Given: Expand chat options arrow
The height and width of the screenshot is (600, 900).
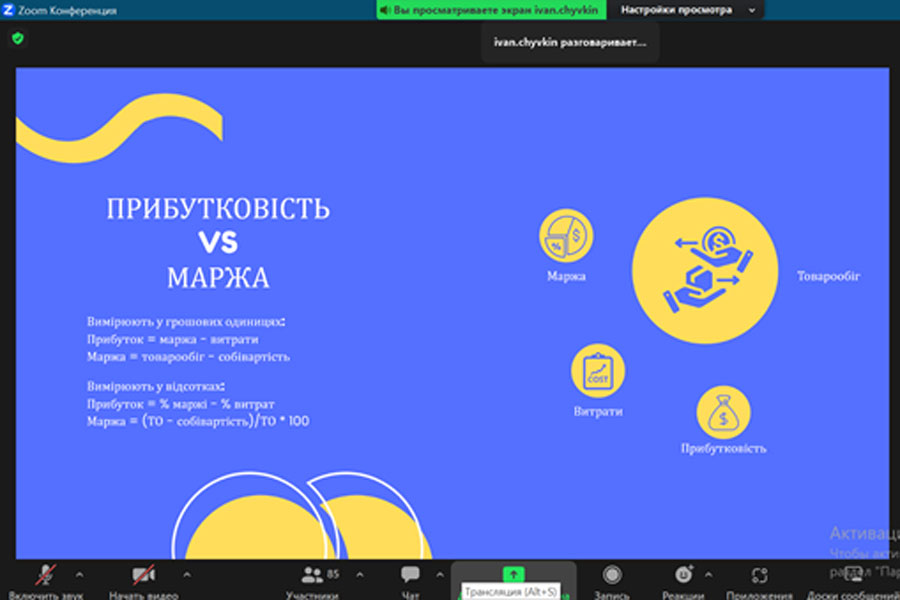Looking at the screenshot, I should [x=440, y=574].
